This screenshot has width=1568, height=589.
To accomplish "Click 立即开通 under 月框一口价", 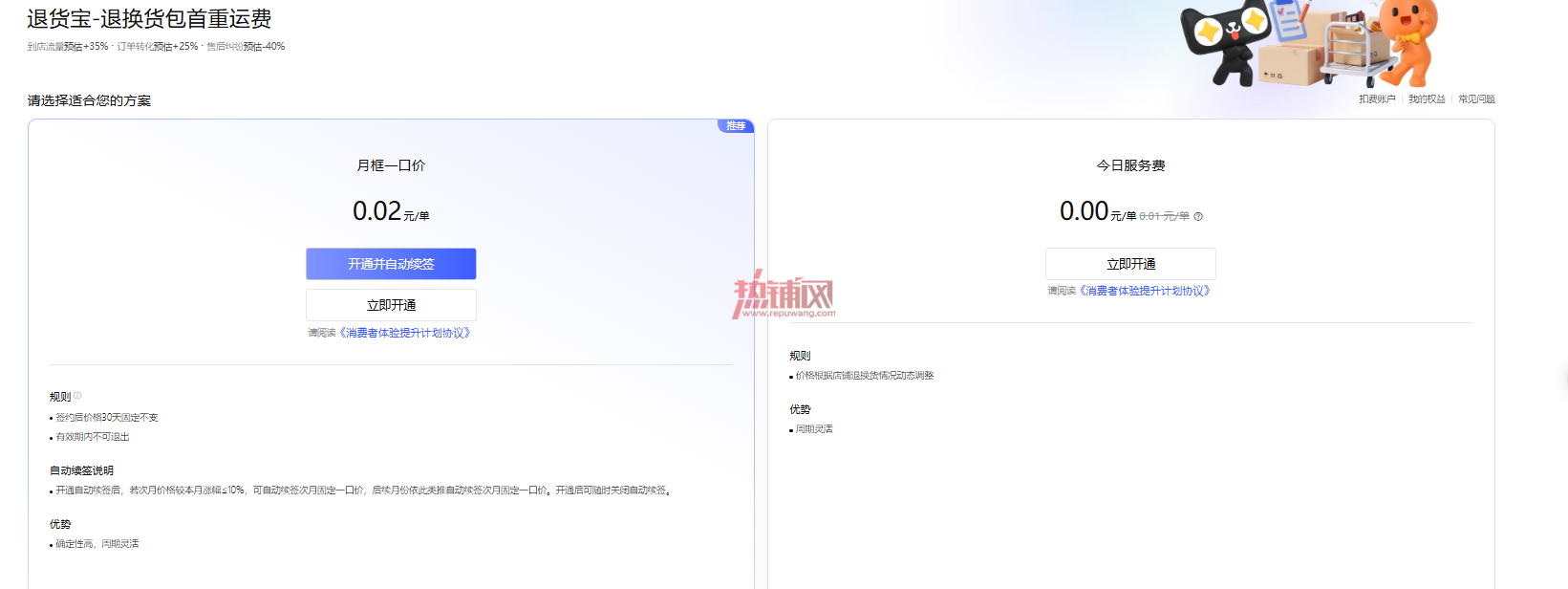I will tap(391, 305).
